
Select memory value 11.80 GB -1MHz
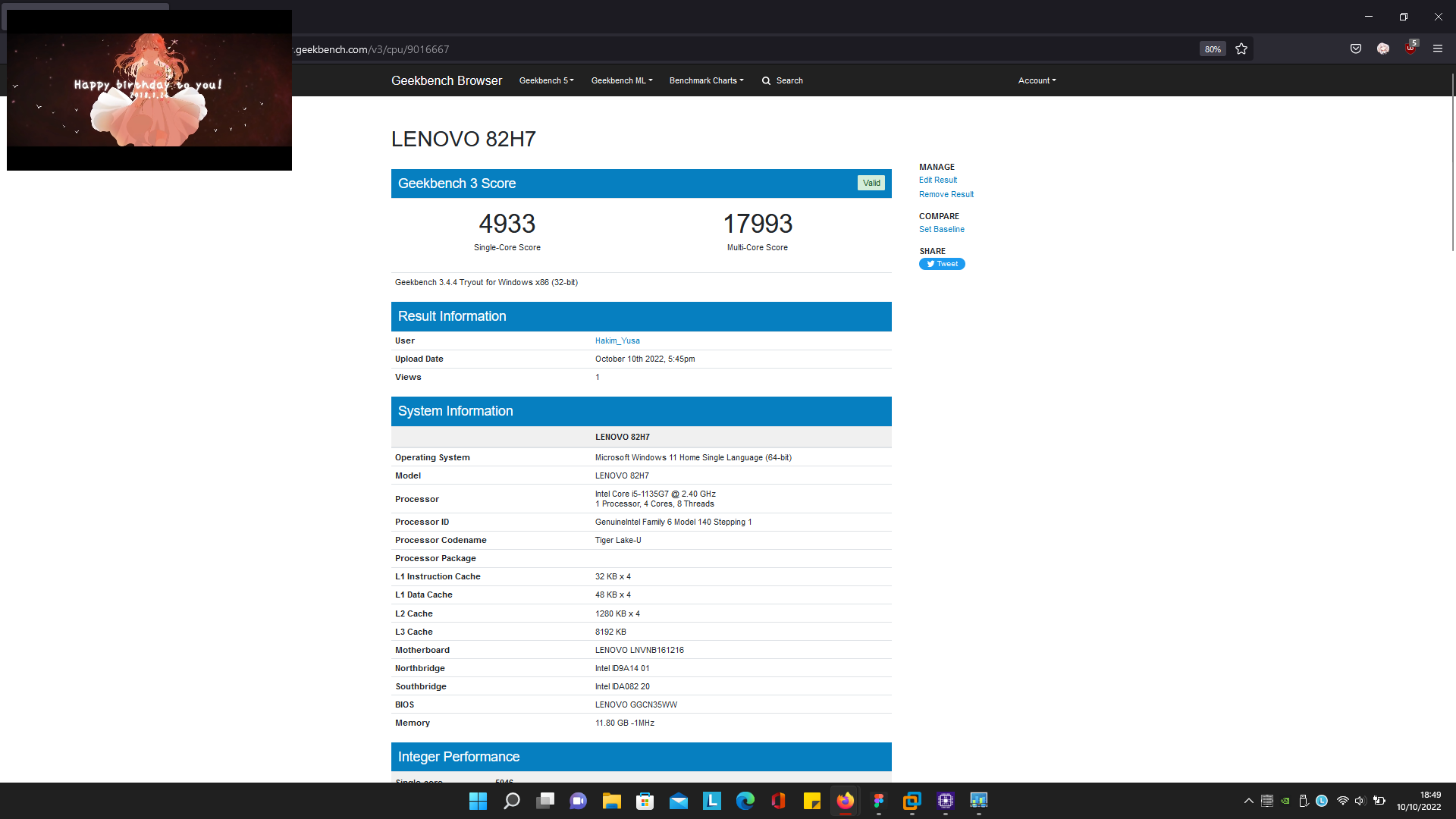point(625,723)
